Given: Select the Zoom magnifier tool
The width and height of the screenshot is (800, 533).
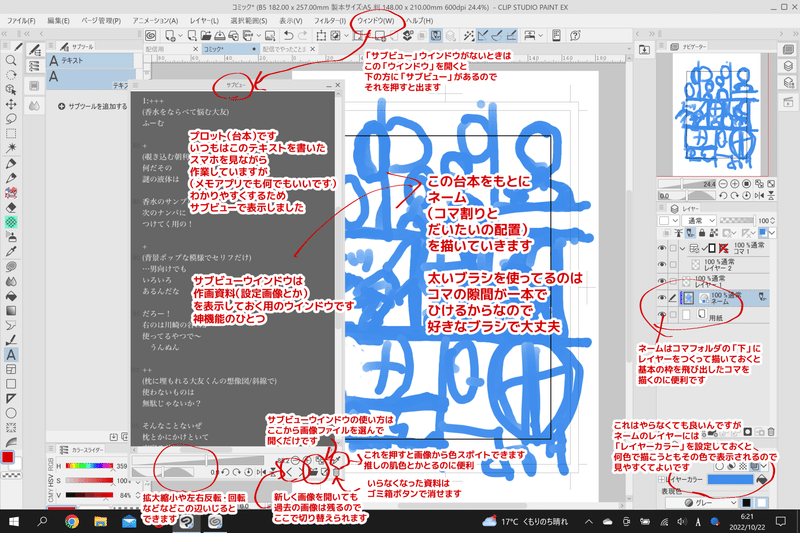Looking at the screenshot, I should point(11,61).
